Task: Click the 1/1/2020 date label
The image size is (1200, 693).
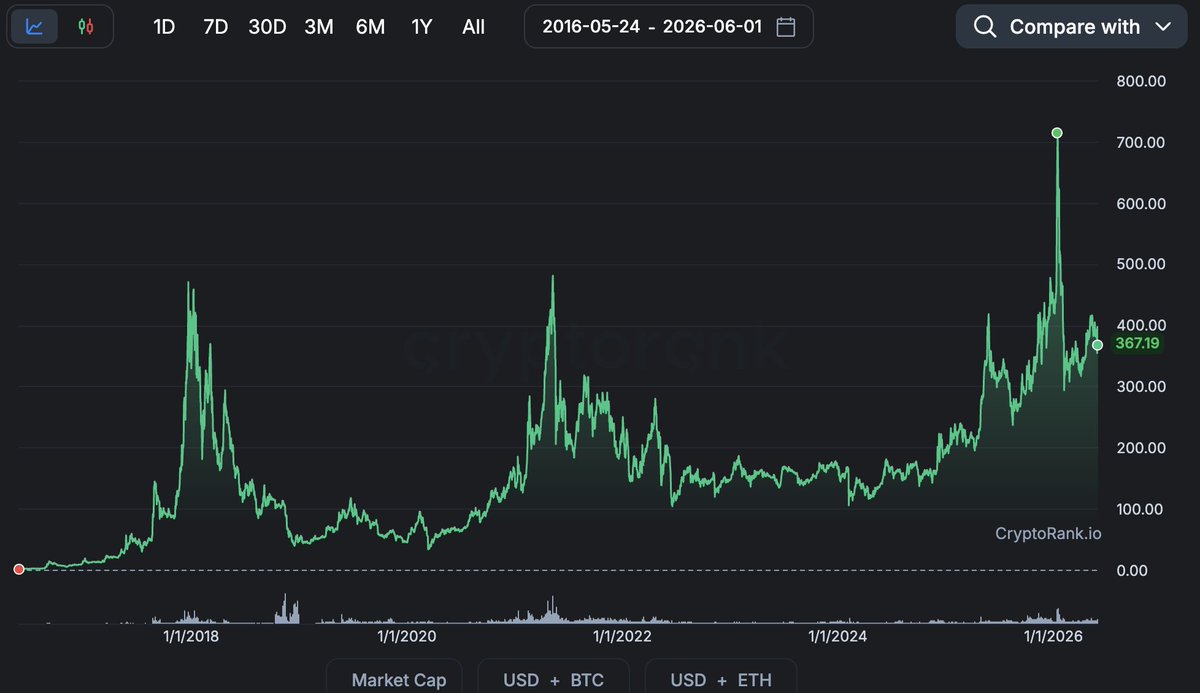Action: pyautogui.click(x=407, y=635)
